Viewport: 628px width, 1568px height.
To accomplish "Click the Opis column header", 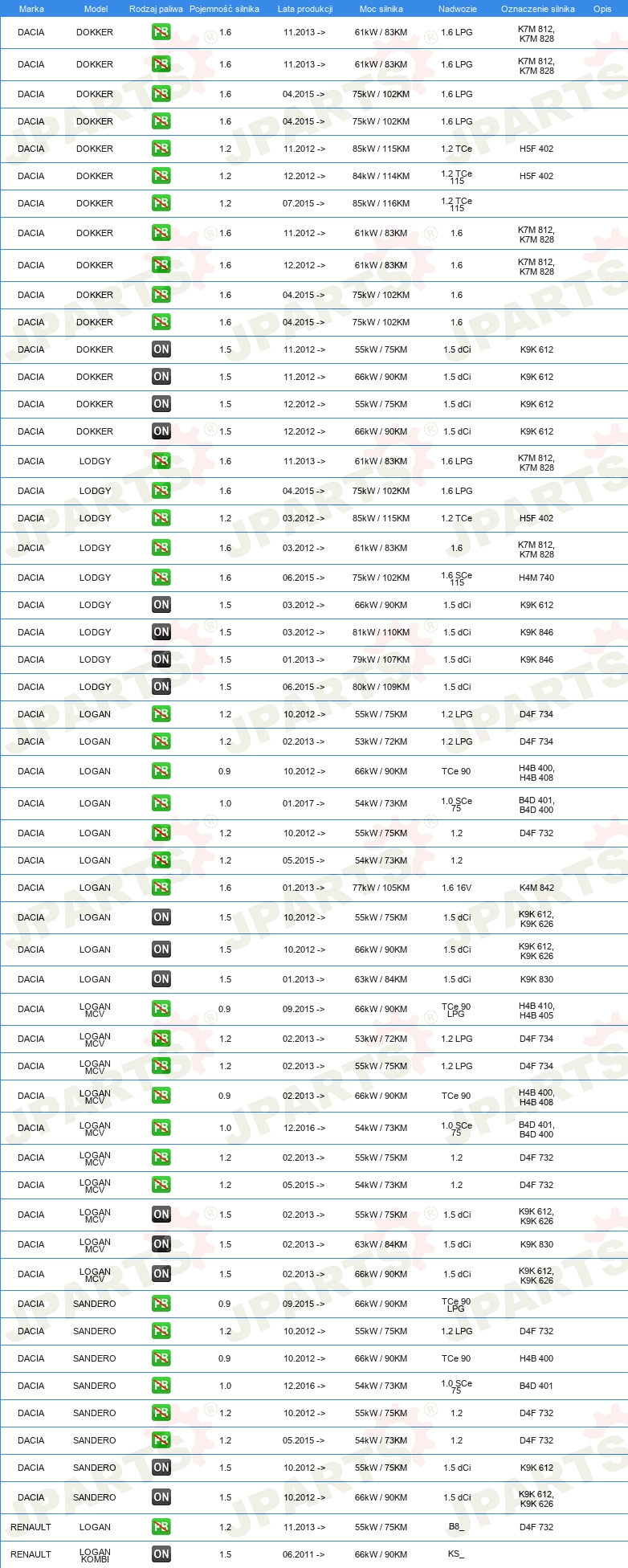I will click(602, 9).
